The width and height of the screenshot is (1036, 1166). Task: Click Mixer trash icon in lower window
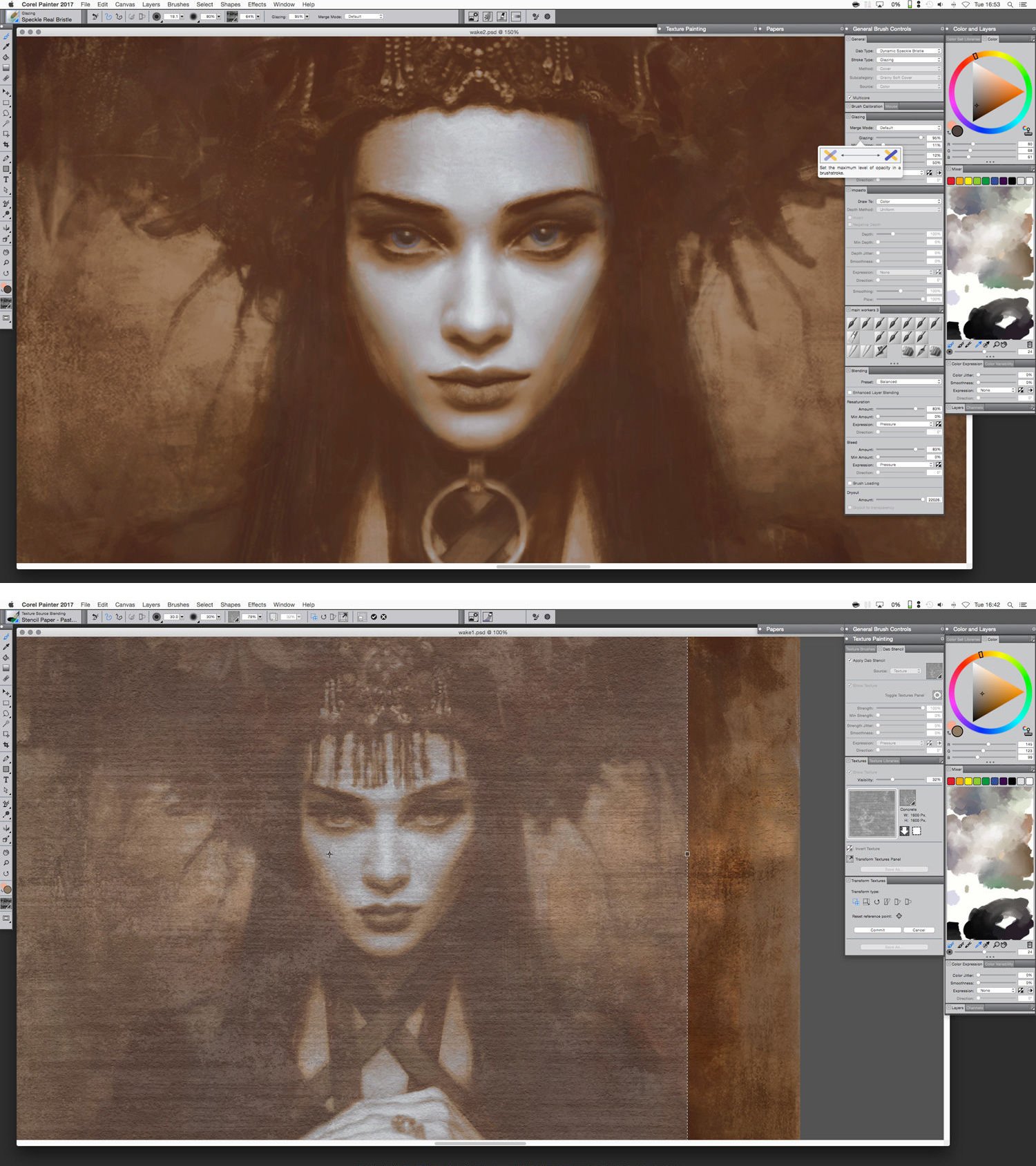coord(1030,945)
